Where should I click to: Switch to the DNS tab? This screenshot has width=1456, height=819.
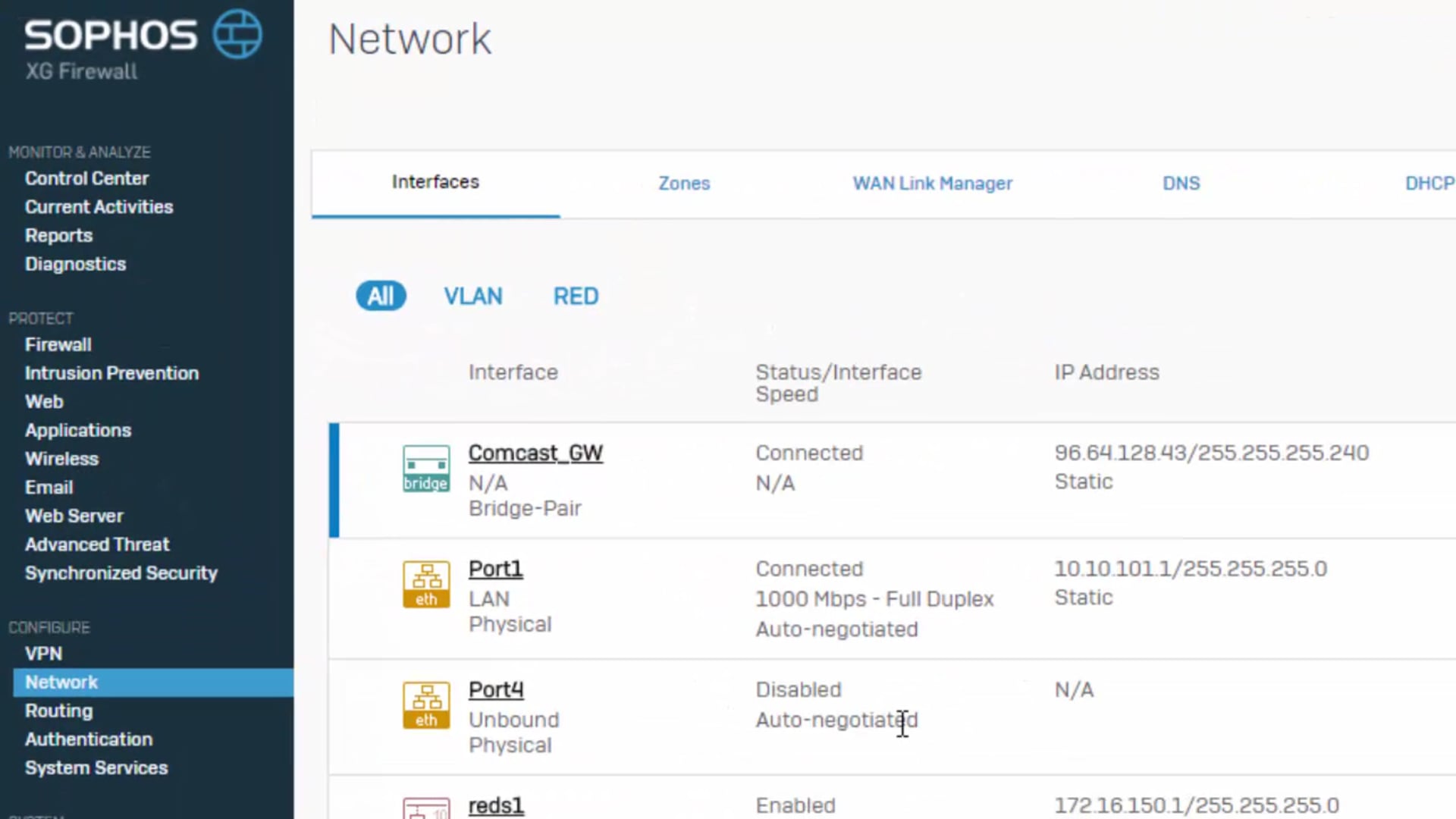point(1181,184)
